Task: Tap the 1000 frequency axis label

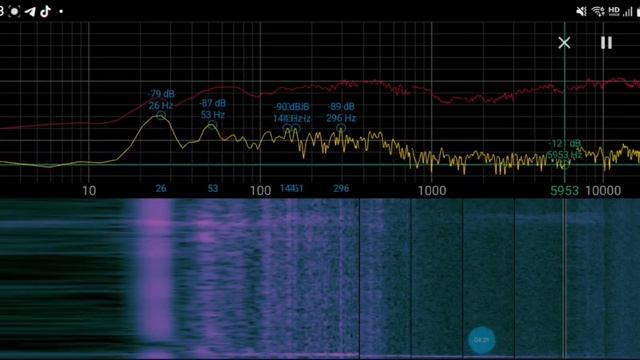Action: click(x=432, y=191)
